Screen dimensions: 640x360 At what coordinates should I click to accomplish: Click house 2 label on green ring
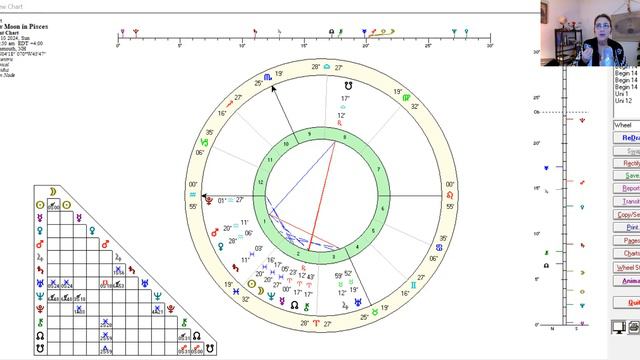coord(298,254)
